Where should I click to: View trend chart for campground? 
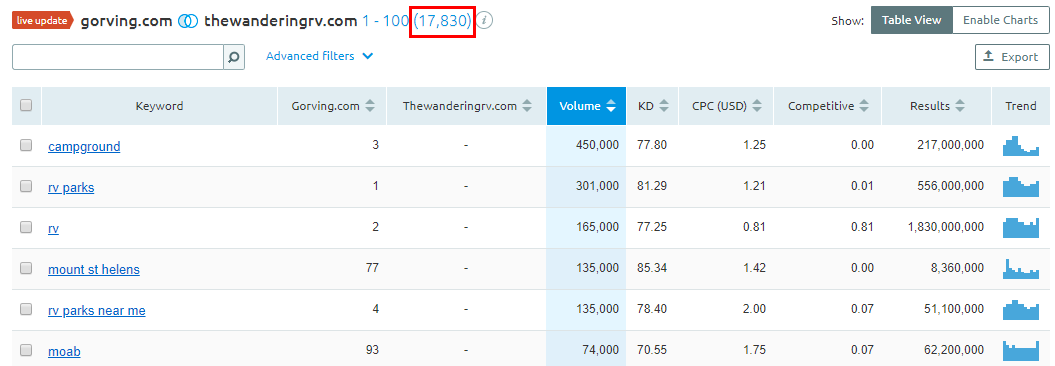pos(1021,145)
